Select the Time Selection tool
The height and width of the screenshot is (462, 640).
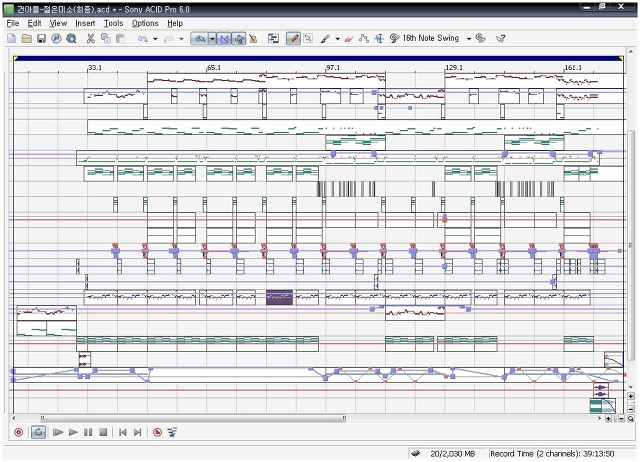point(379,38)
